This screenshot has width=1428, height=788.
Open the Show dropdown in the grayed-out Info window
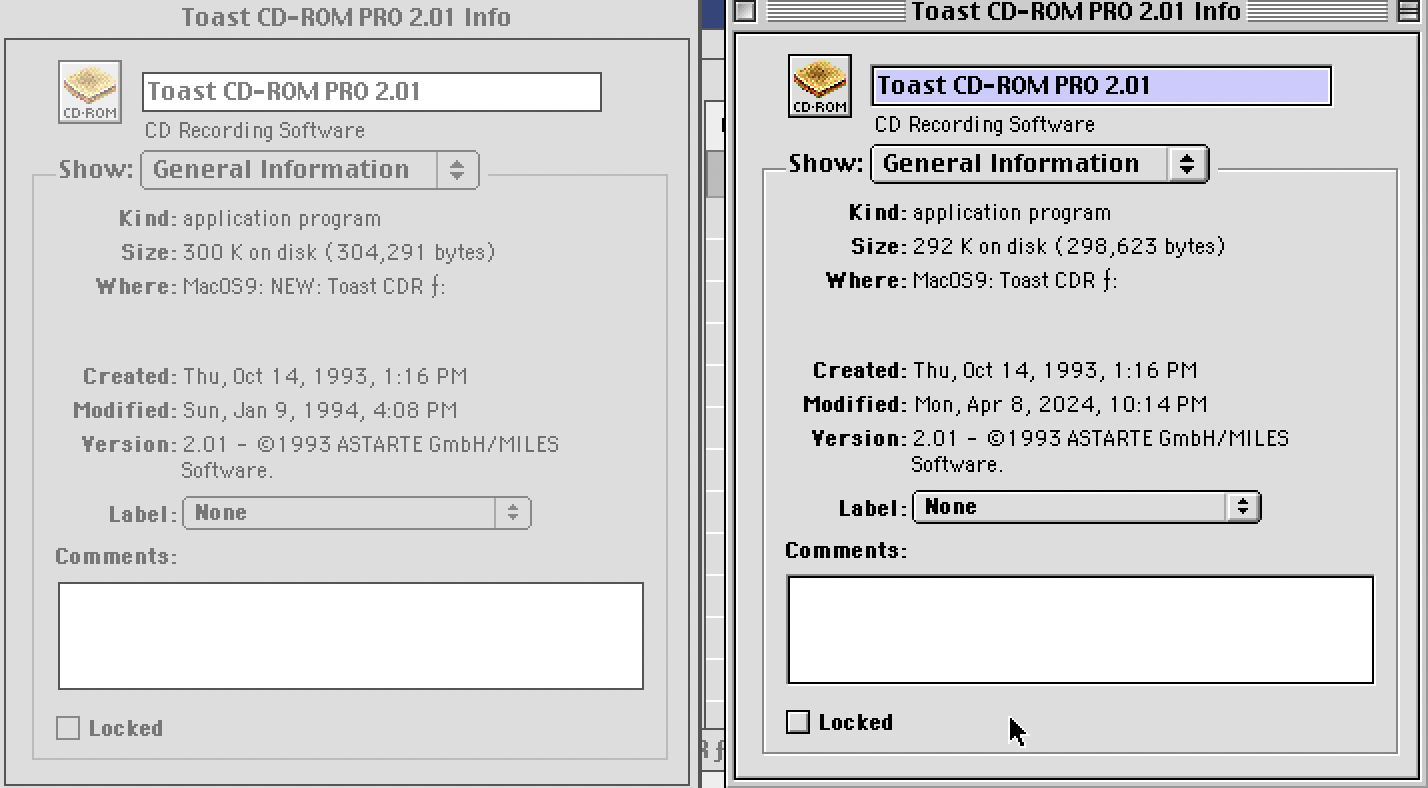(x=310, y=170)
